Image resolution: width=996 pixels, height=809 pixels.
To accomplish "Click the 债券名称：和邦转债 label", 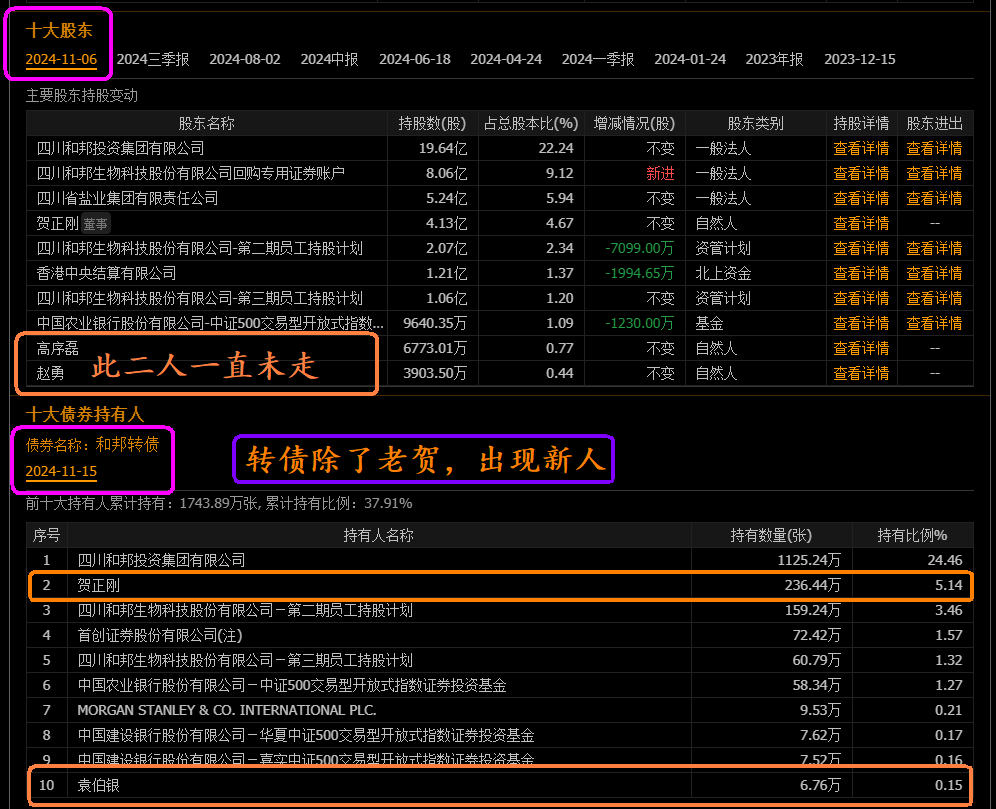I will pos(92,445).
